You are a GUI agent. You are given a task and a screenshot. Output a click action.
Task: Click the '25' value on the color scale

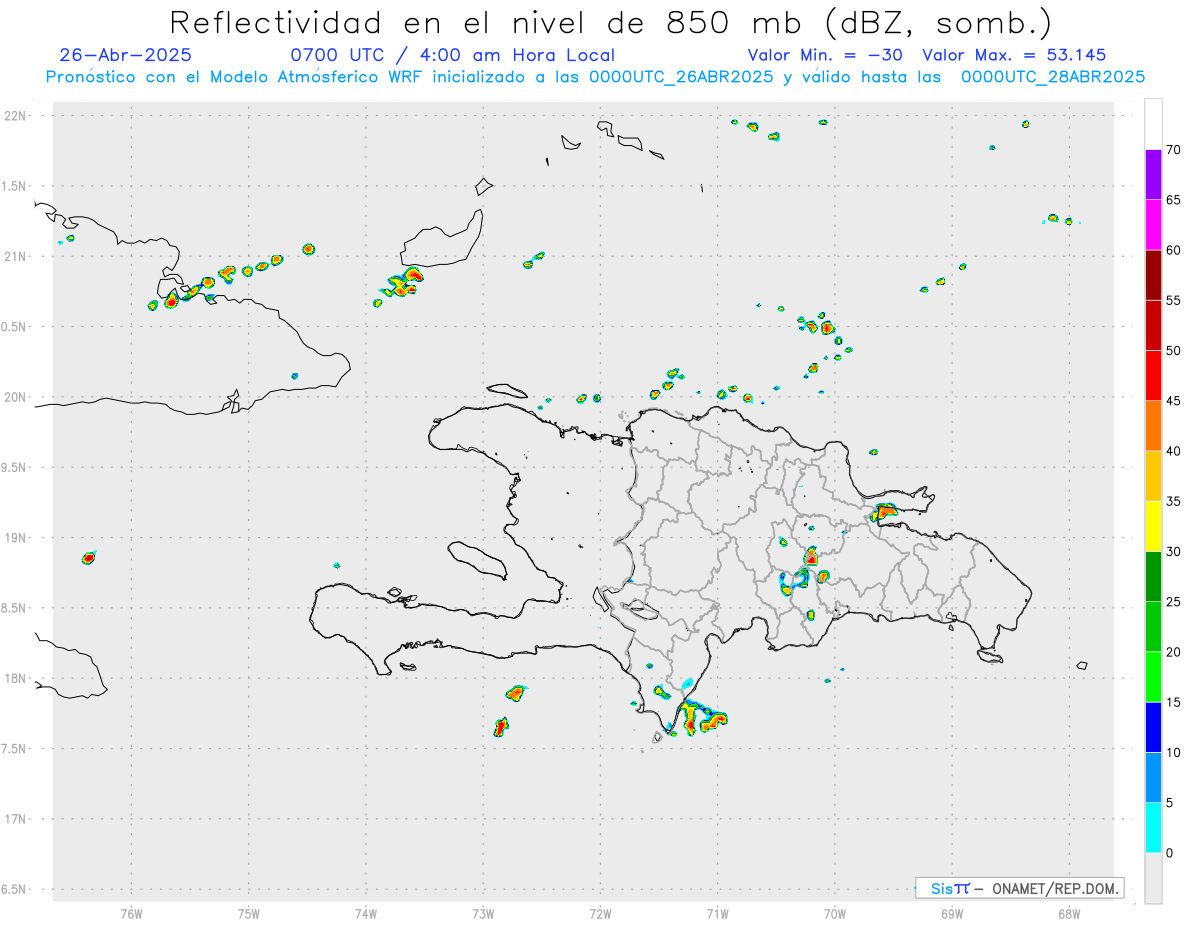tap(1173, 602)
